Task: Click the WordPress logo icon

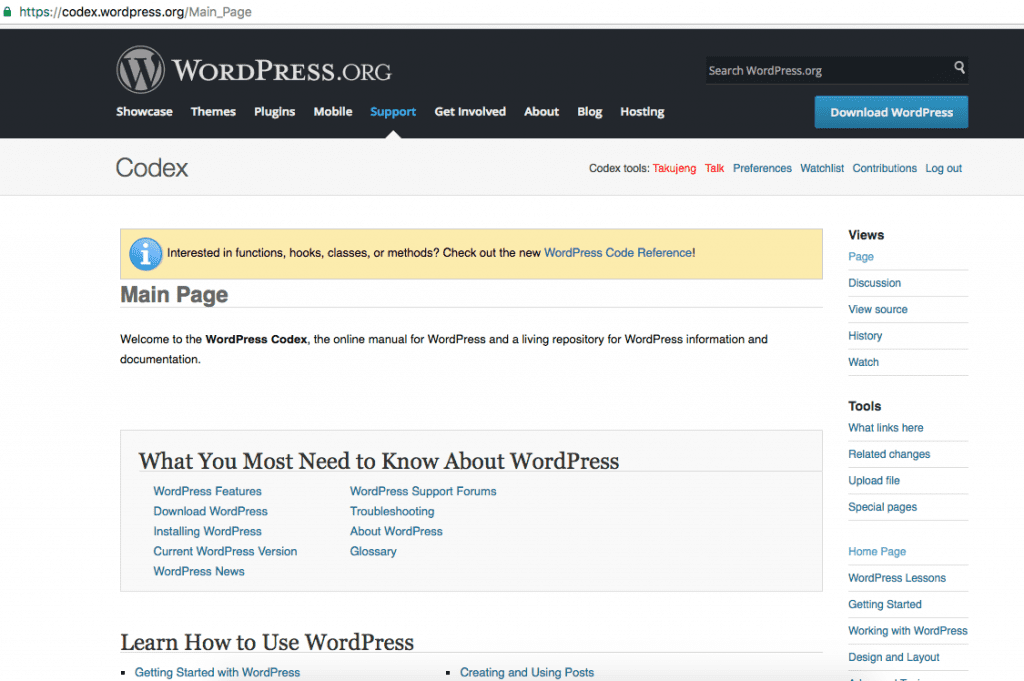Action: pyautogui.click(x=140, y=70)
